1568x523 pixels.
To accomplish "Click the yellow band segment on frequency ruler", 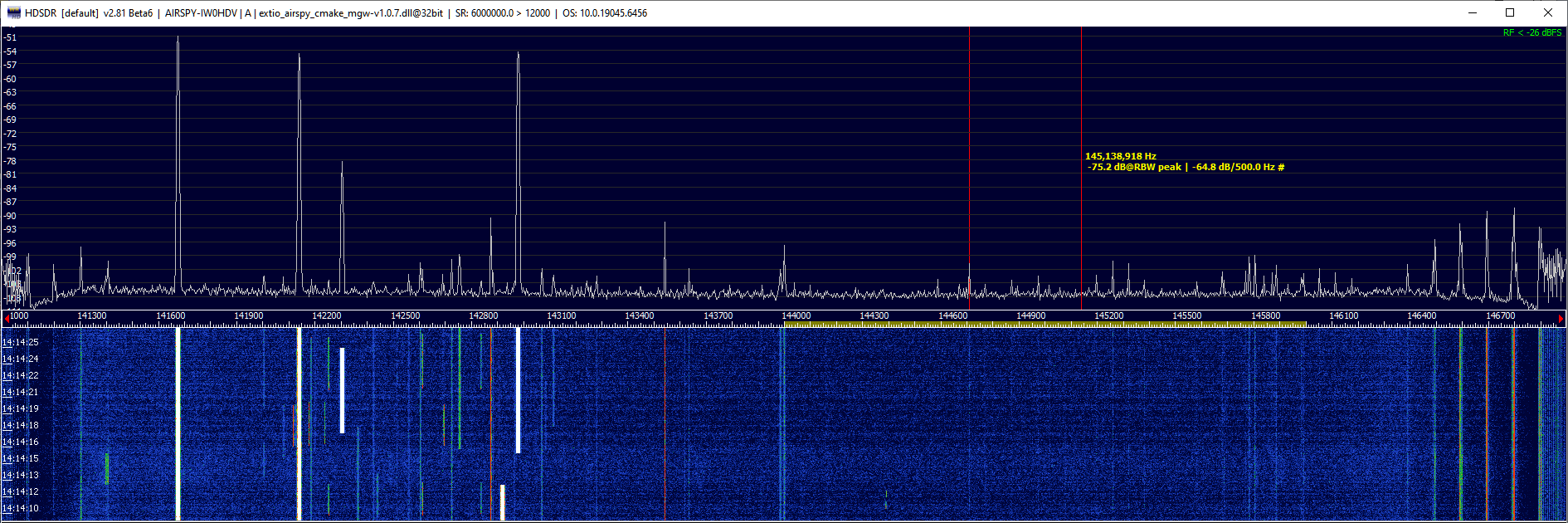I will (x=1045, y=325).
